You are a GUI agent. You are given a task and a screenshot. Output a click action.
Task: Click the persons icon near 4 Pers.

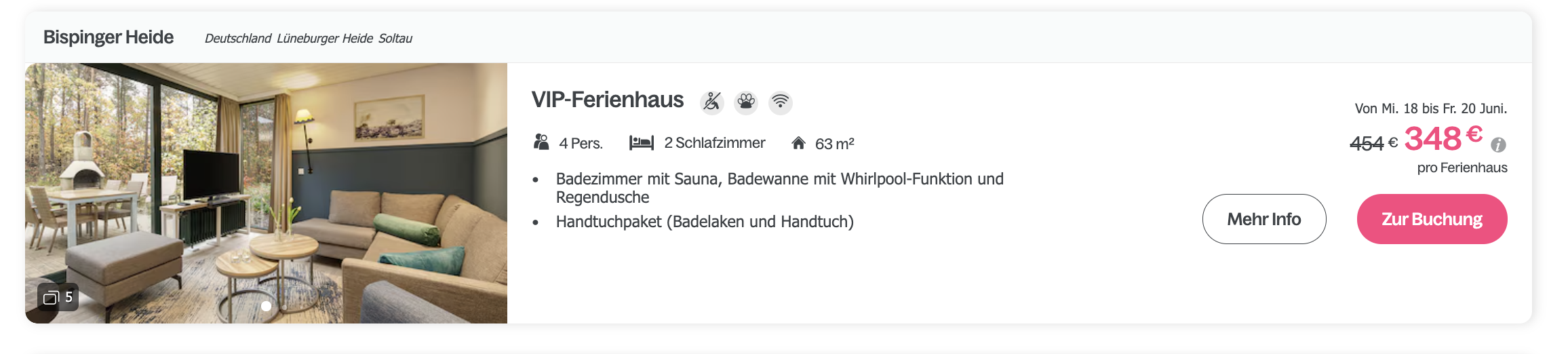(x=541, y=142)
